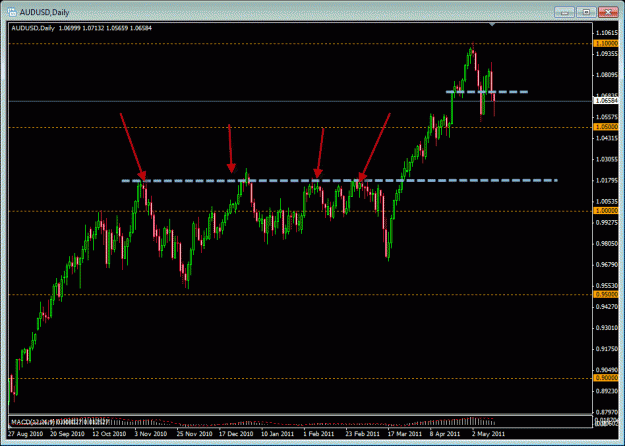Select the long dashed line near 1.01795
625x446 pixels.
point(339,181)
